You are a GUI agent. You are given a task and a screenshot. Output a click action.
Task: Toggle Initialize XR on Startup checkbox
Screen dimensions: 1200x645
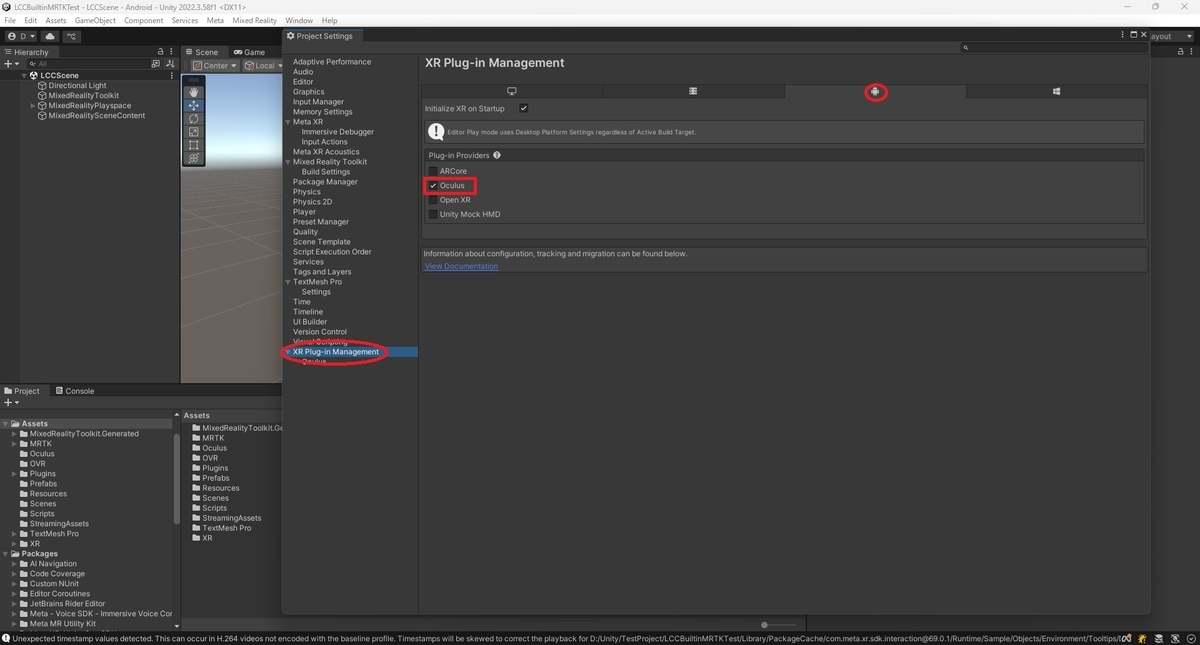click(x=523, y=108)
